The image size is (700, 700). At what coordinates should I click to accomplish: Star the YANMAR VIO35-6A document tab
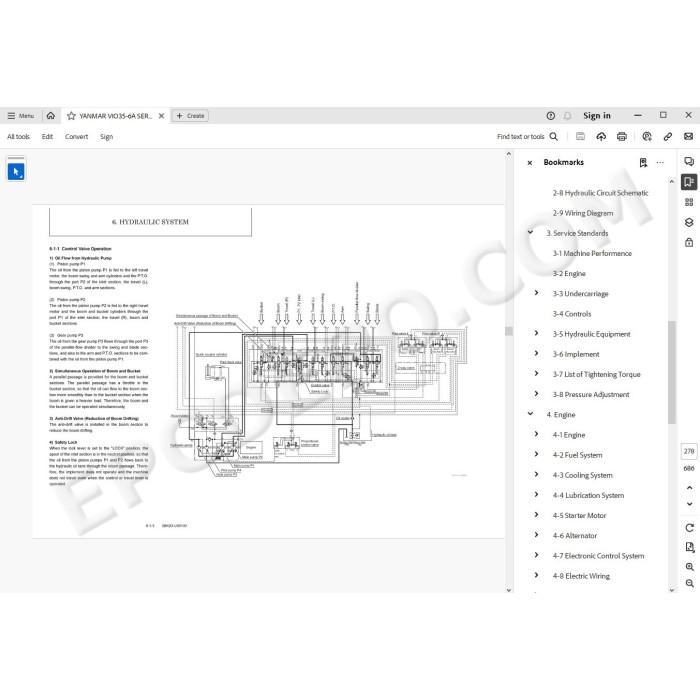[71, 116]
